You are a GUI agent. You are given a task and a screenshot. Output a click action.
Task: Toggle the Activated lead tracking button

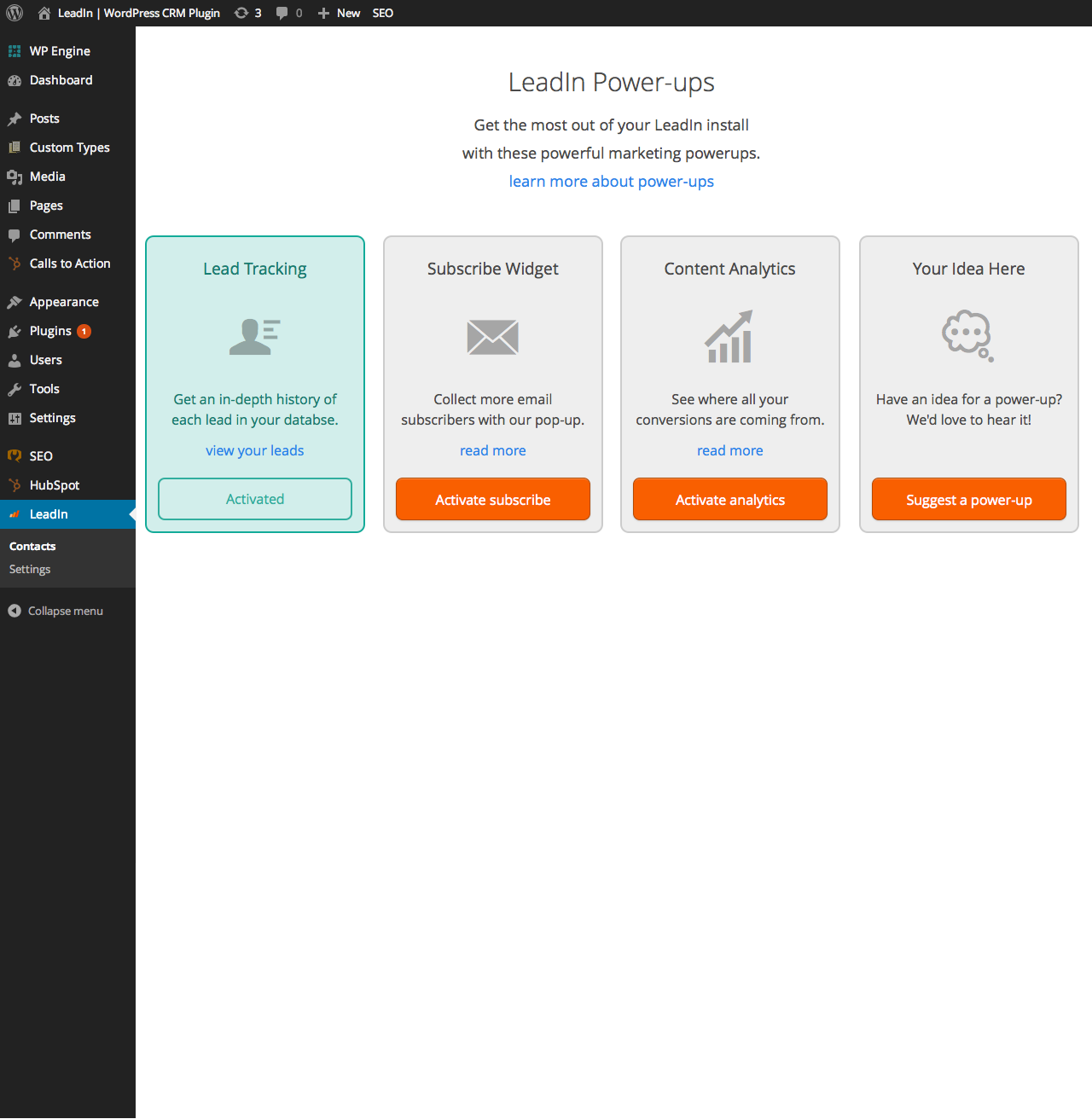(x=255, y=499)
